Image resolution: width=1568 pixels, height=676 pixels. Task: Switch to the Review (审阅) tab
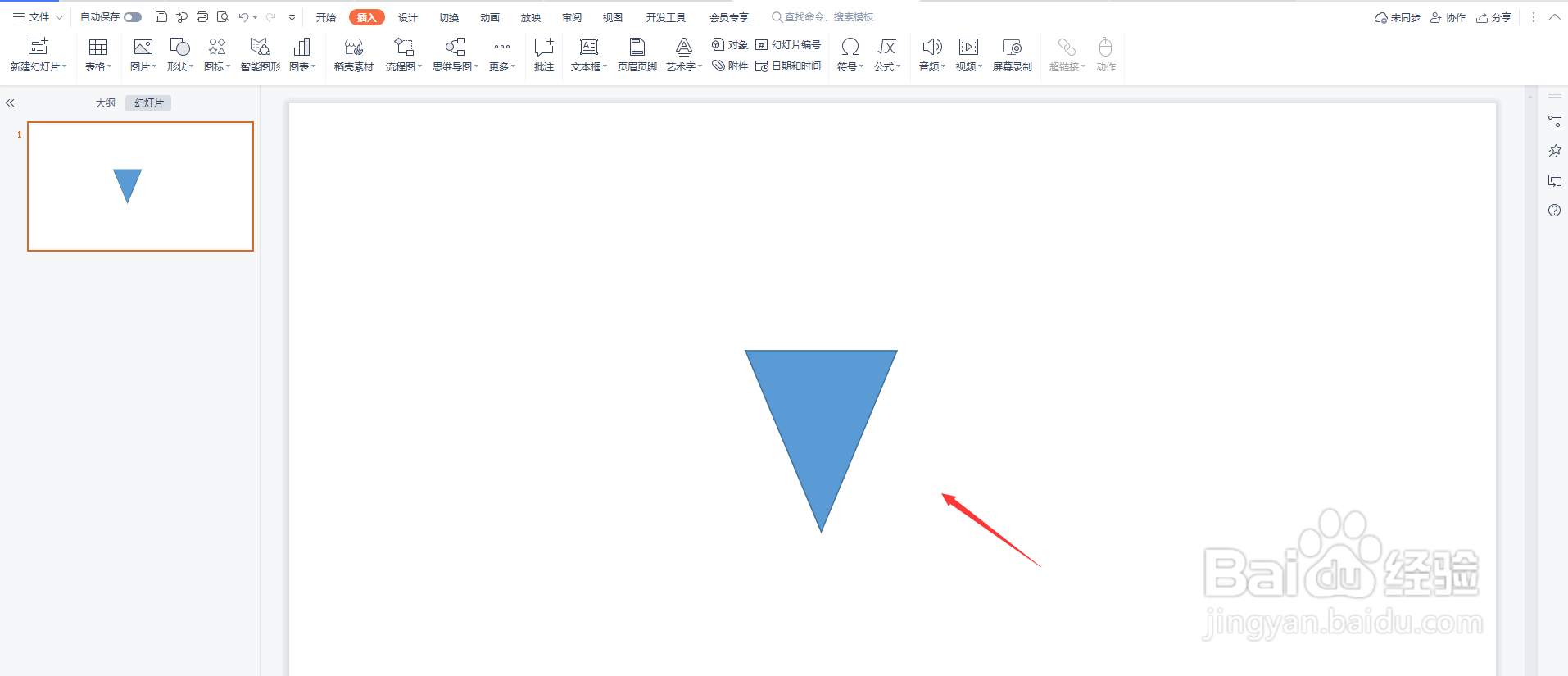tap(571, 17)
